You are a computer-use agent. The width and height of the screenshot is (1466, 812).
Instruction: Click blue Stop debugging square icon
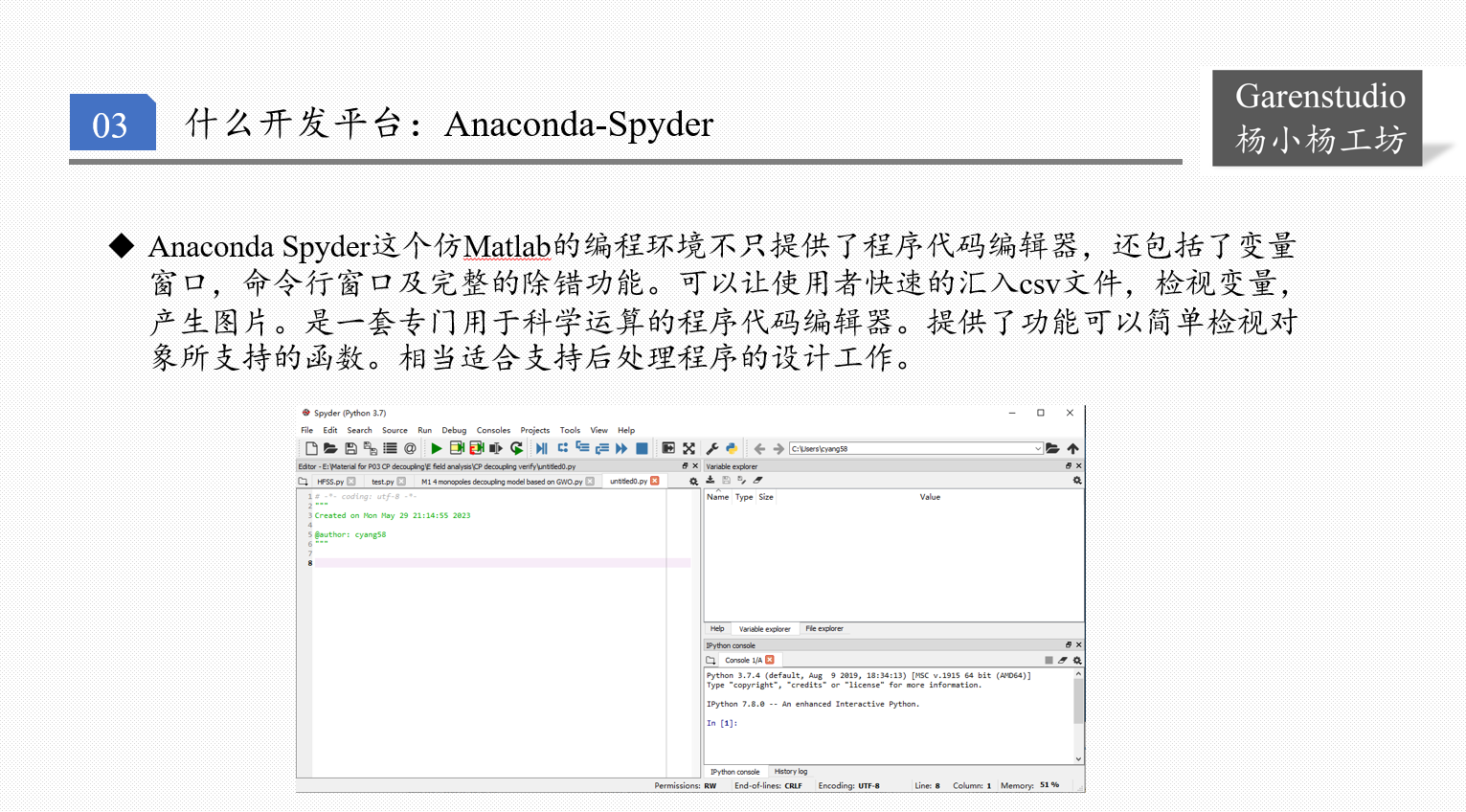pyautogui.click(x=642, y=448)
